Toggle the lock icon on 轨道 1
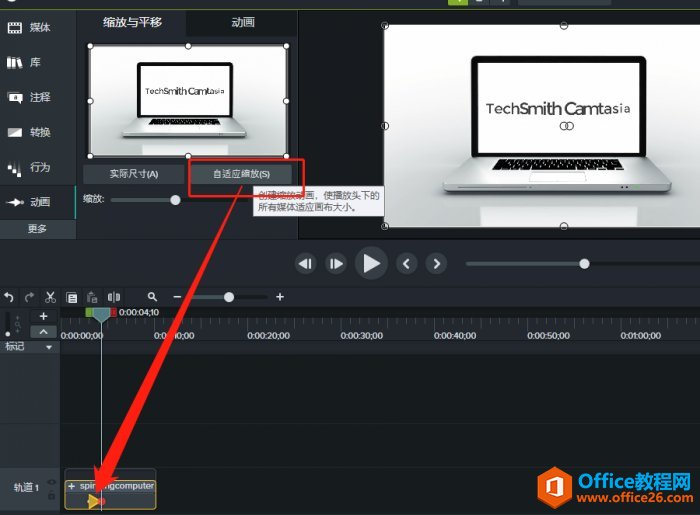The height and width of the screenshot is (515, 700). click(x=52, y=495)
